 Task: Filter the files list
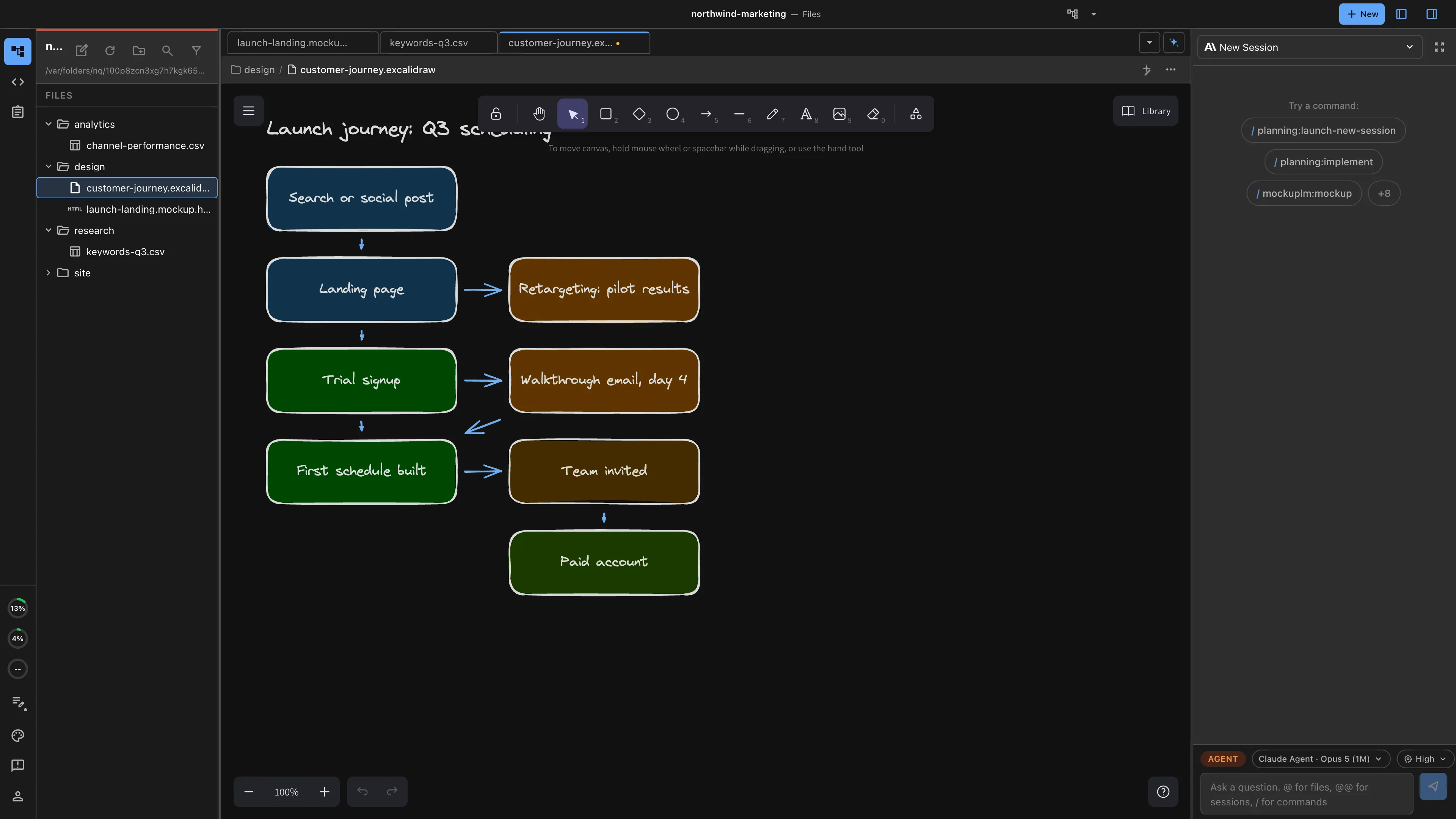pos(196,50)
